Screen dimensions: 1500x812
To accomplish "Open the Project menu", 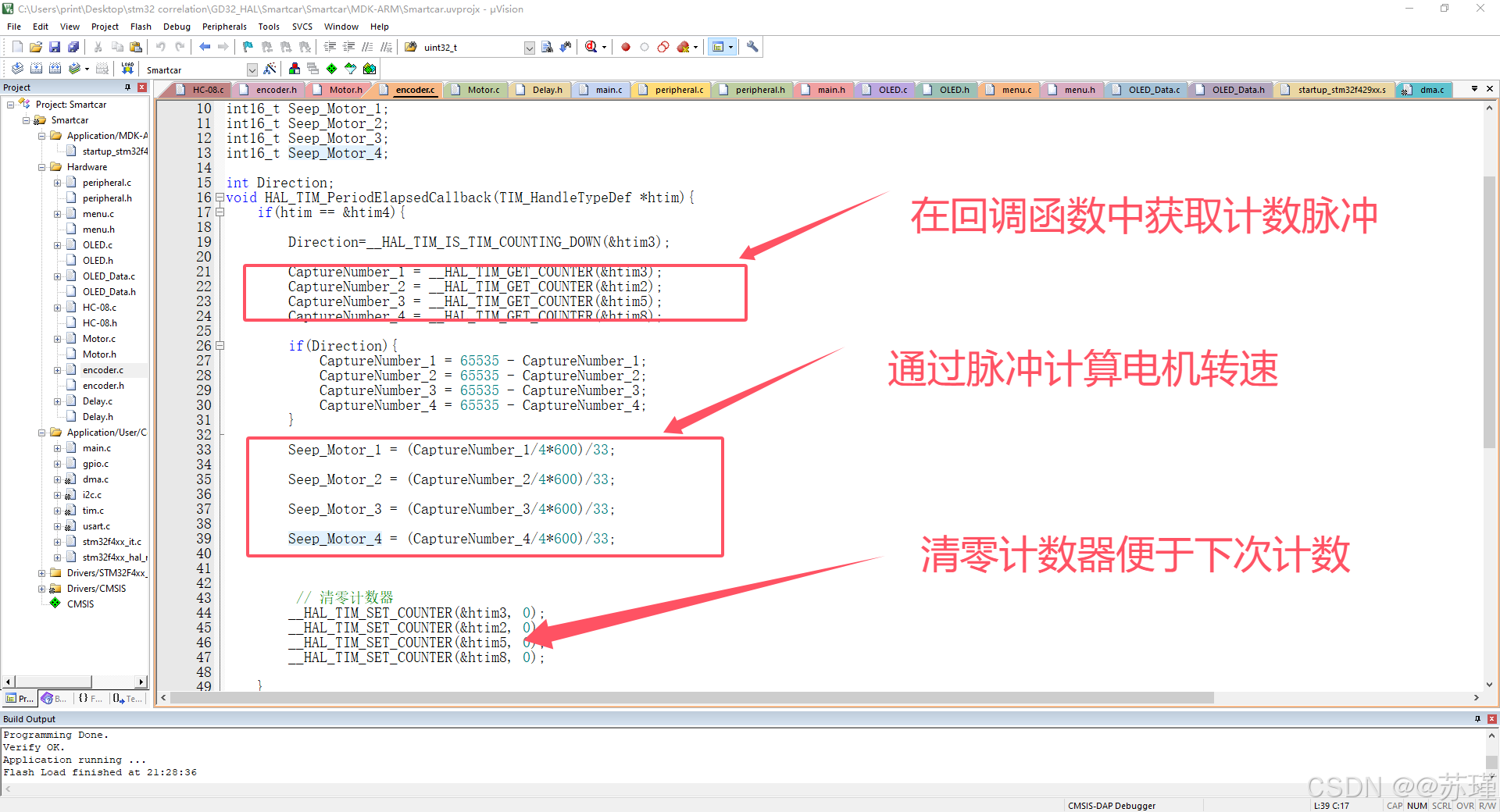I will [105, 27].
